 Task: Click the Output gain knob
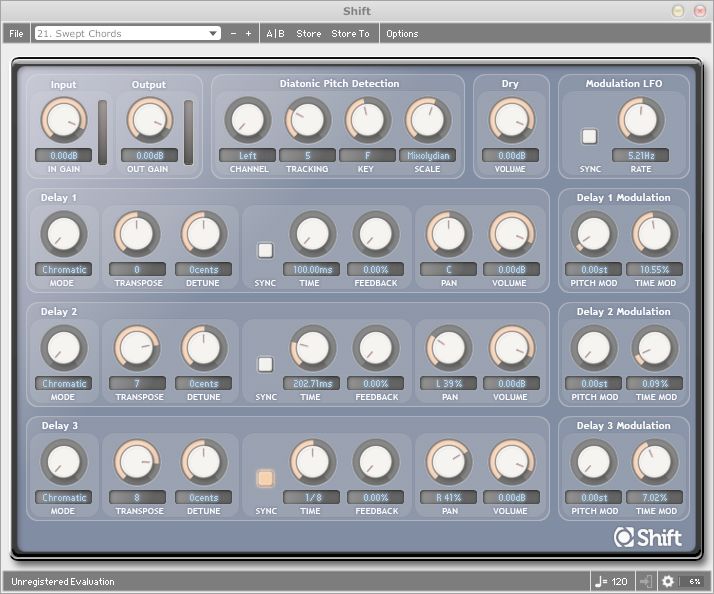pos(150,120)
